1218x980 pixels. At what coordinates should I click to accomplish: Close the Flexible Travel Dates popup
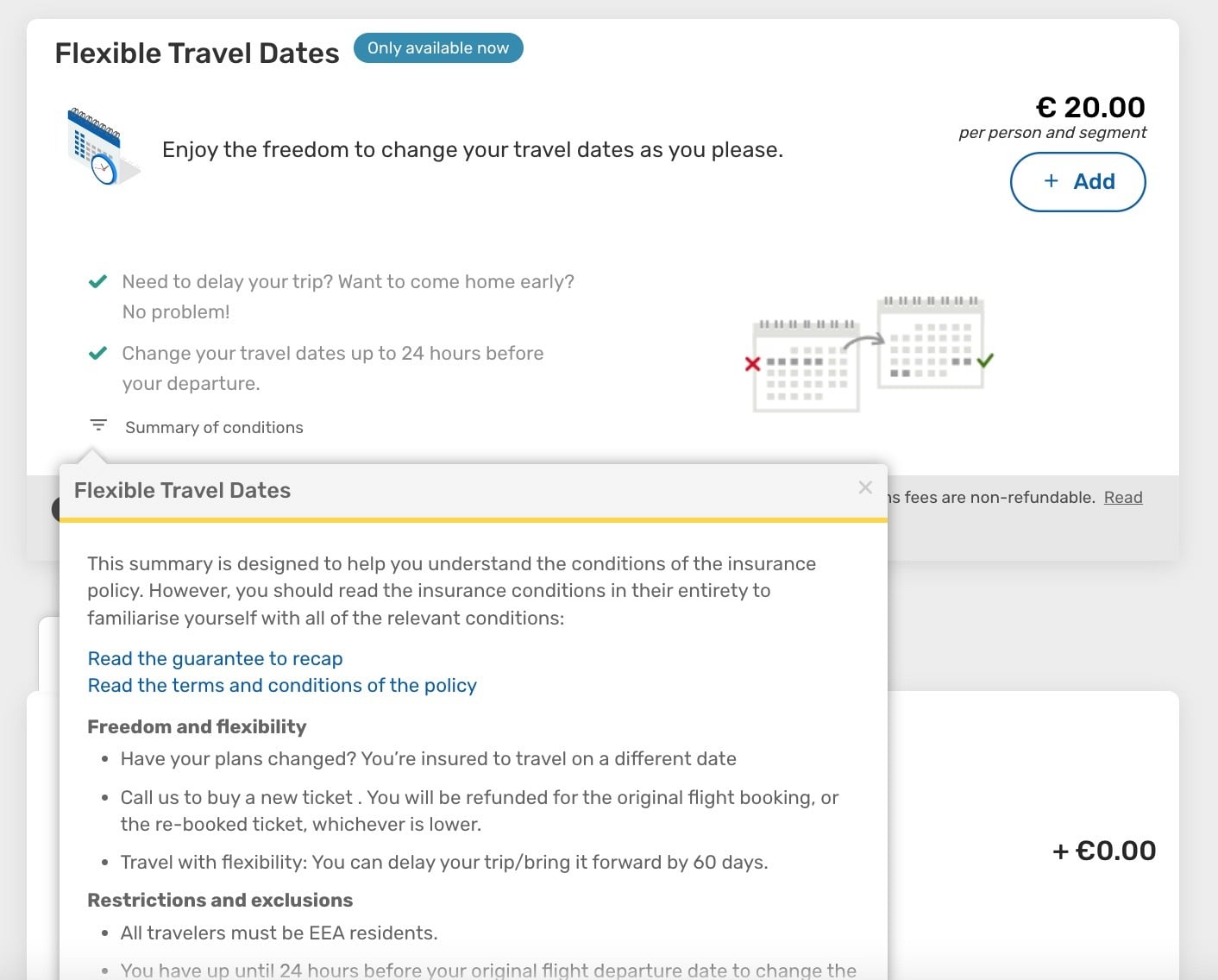point(865,487)
